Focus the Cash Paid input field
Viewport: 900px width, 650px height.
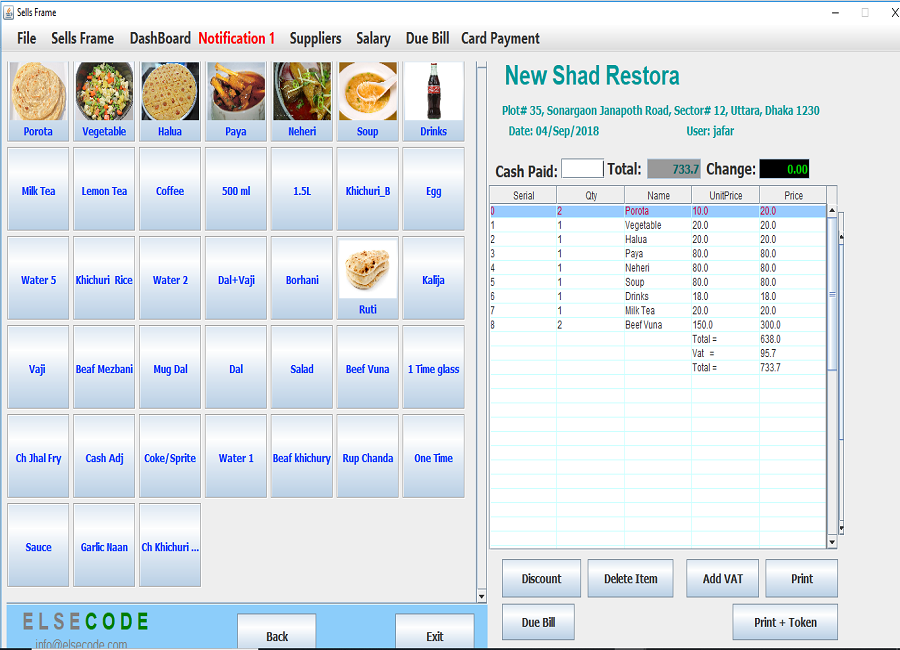click(582, 169)
